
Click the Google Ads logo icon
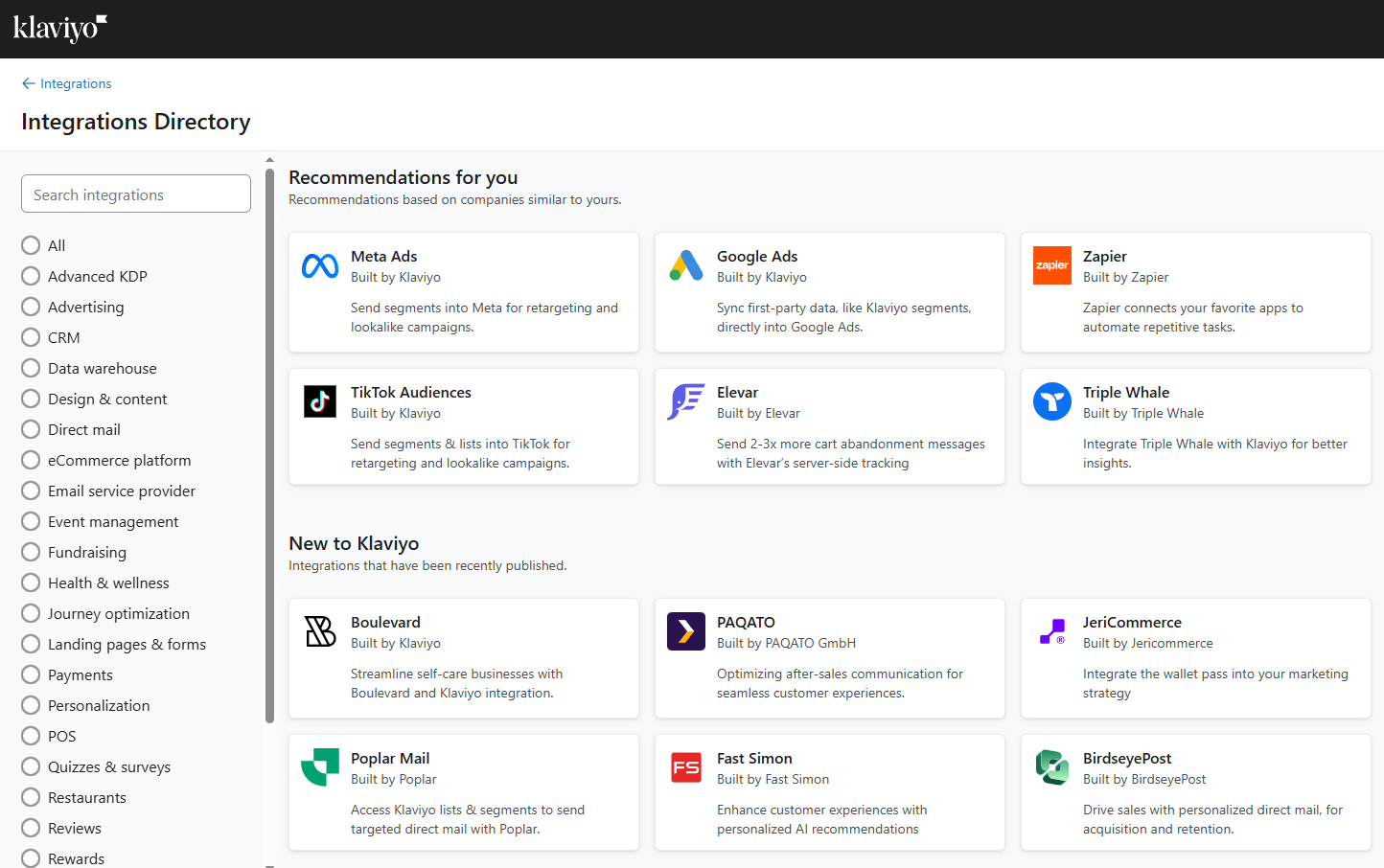pos(686,265)
